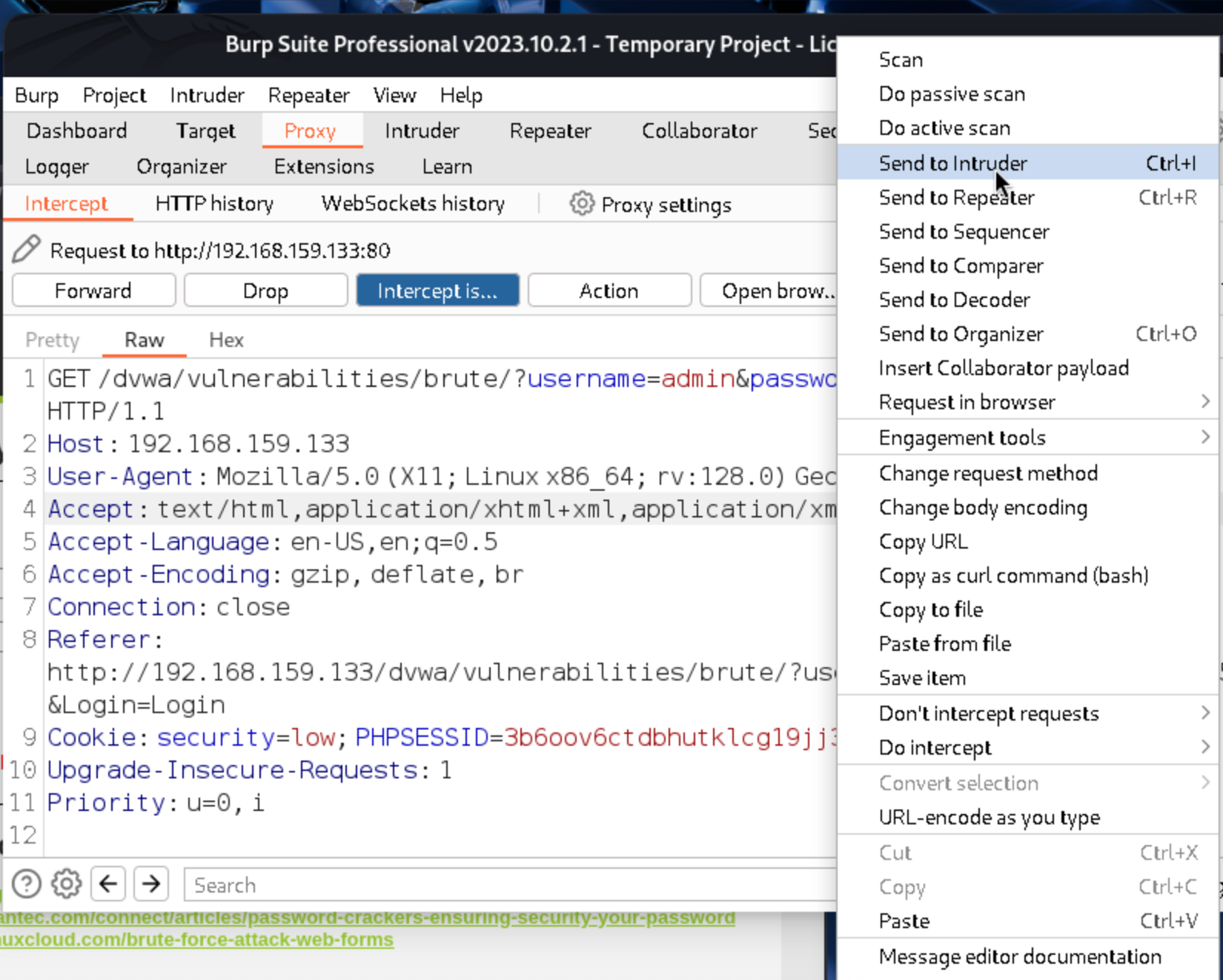Image resolution: width=1223 pixels, height=980 pixels.
Task: Open the Logger tab
Action: click(x=57, y=167)
